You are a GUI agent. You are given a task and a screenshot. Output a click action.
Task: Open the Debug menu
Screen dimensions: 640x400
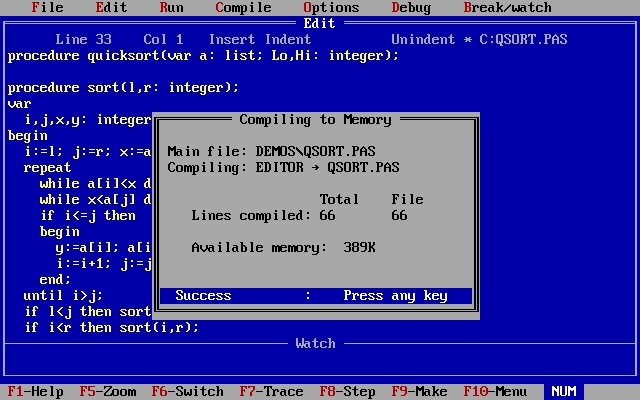point(411,8)
